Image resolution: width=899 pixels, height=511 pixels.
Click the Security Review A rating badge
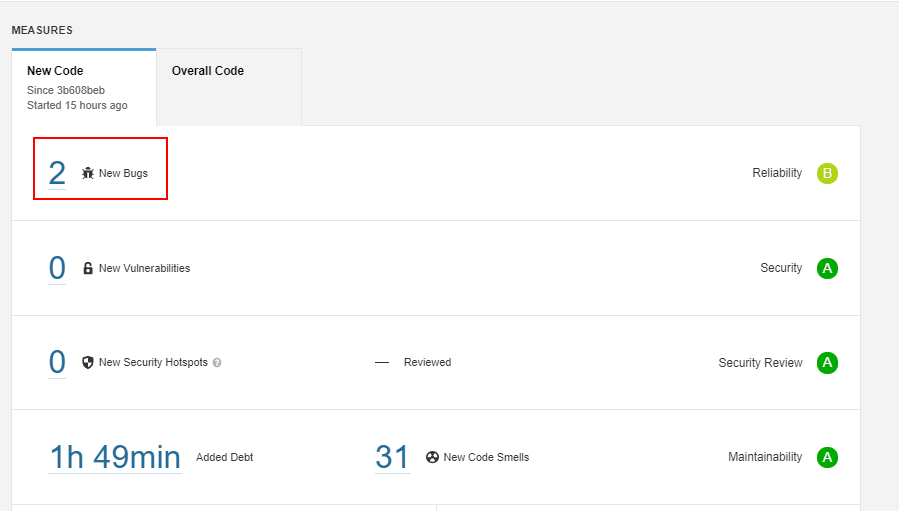click(x=827, y=362)
